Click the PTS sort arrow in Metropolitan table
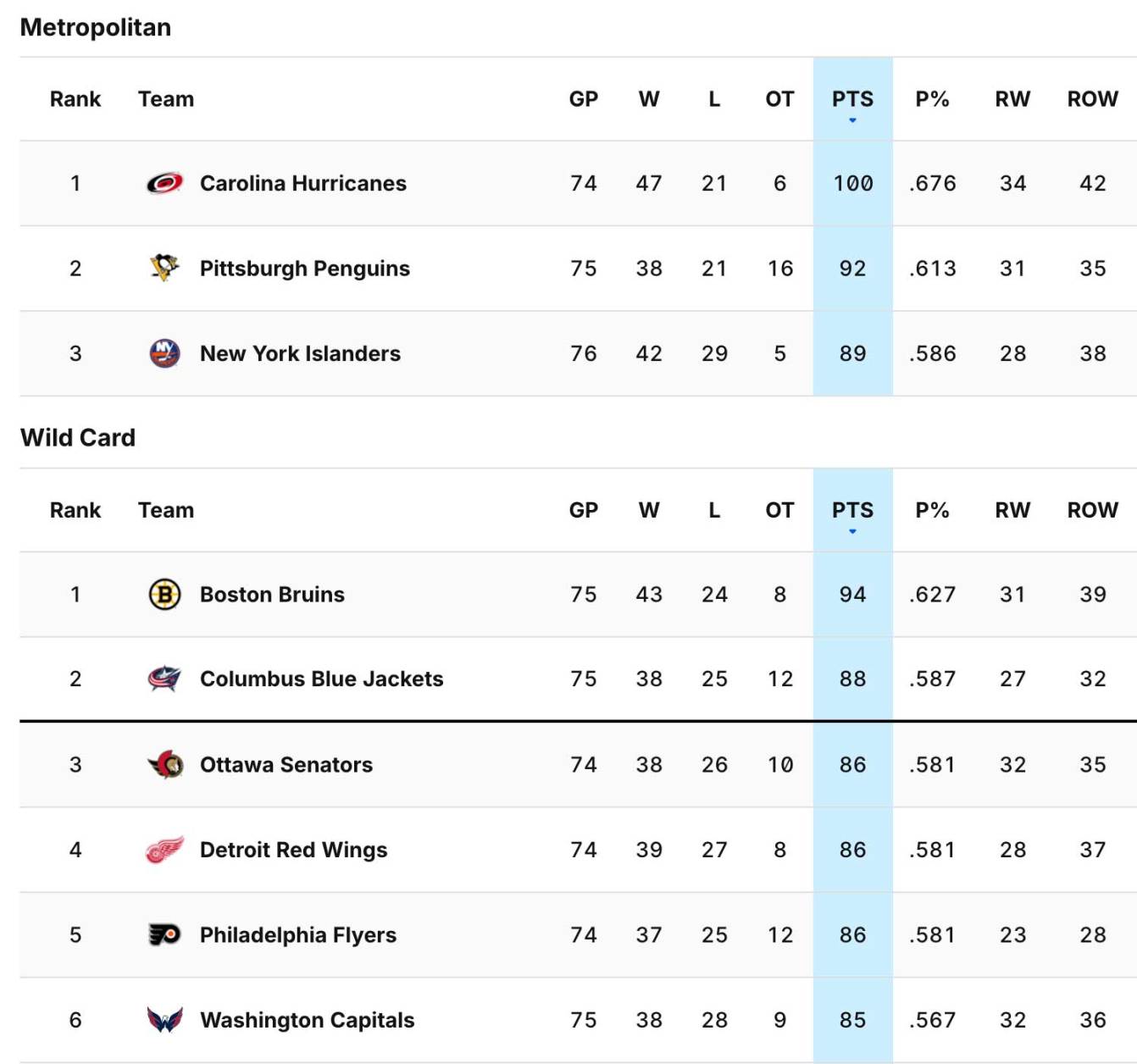Screen dimensions: 1137x1064 click(x=852, y=119)
